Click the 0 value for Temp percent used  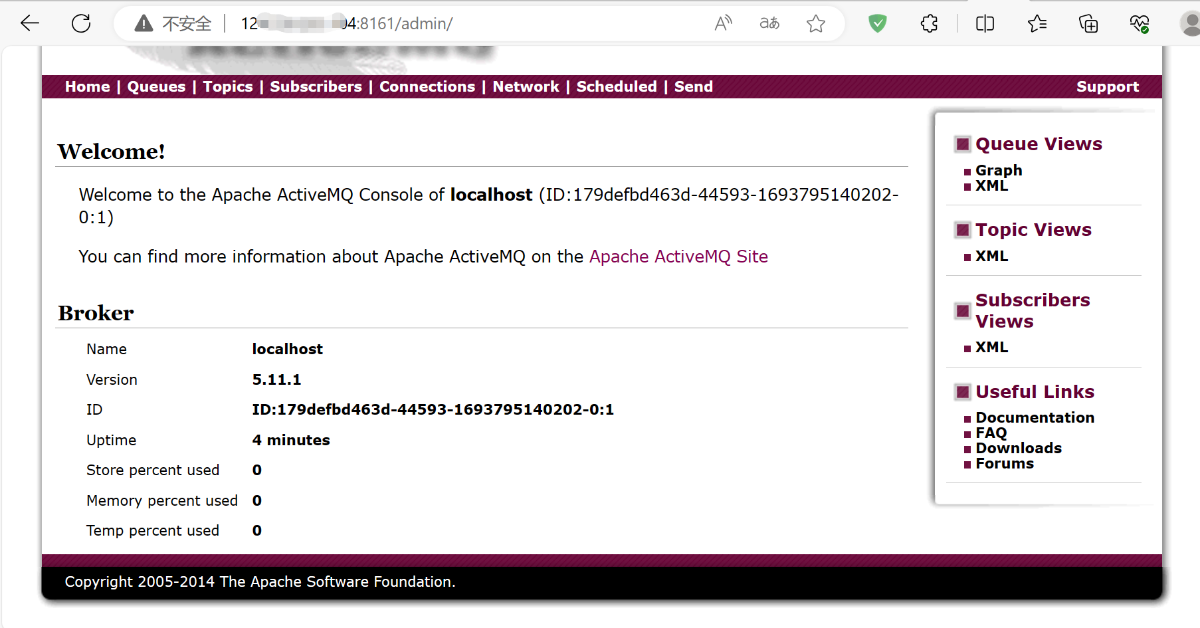click(x=257, y=531)
